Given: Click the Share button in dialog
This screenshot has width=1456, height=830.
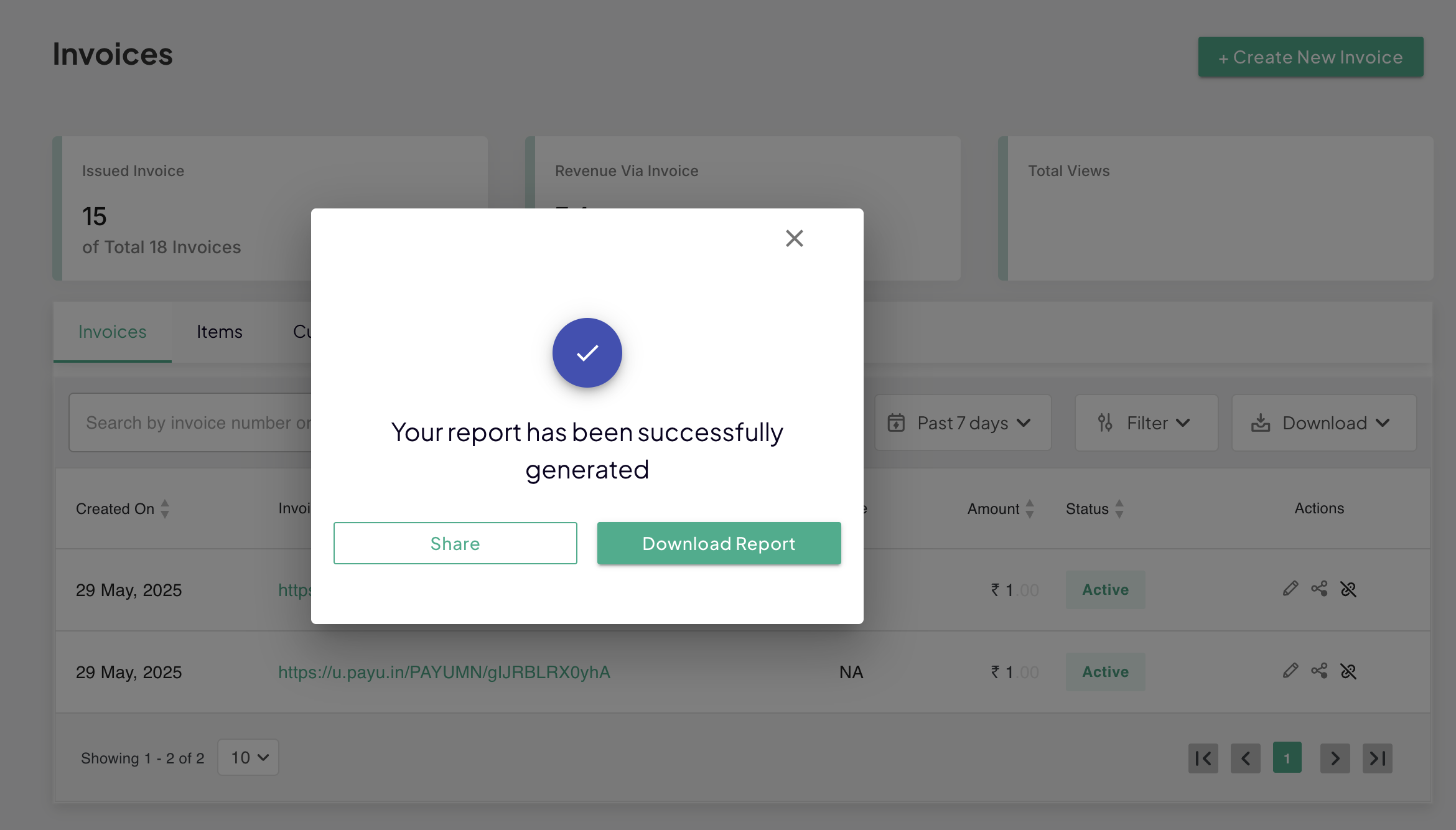Looking at the screenshot, I should (x=455, y=543).
